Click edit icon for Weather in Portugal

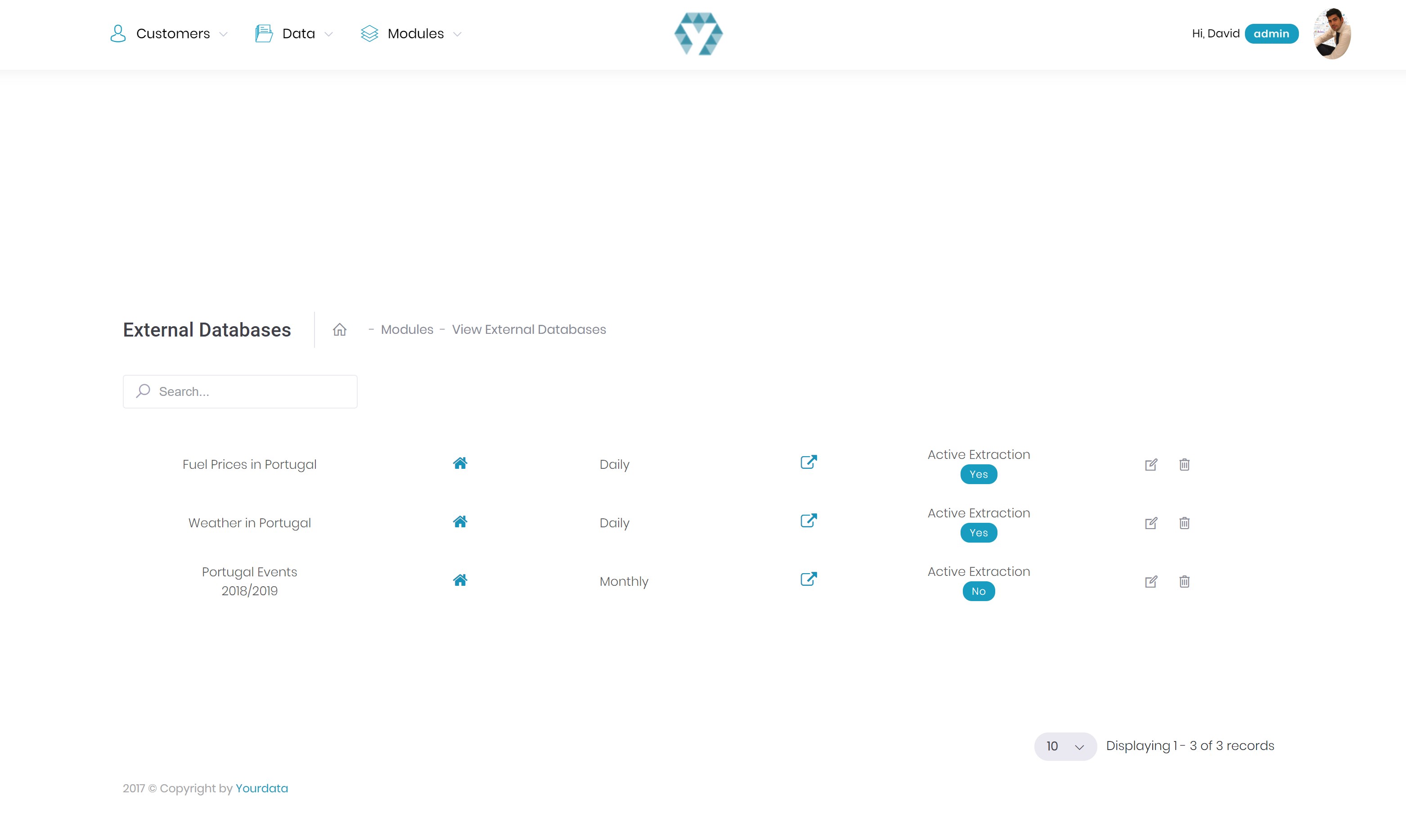click(1151, 523)
